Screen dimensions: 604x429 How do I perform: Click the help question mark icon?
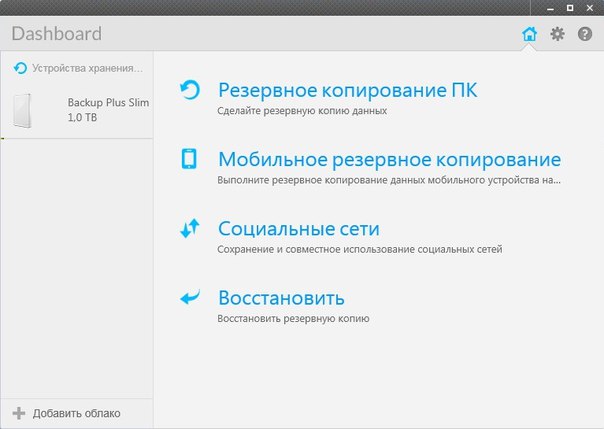(585, 34)
